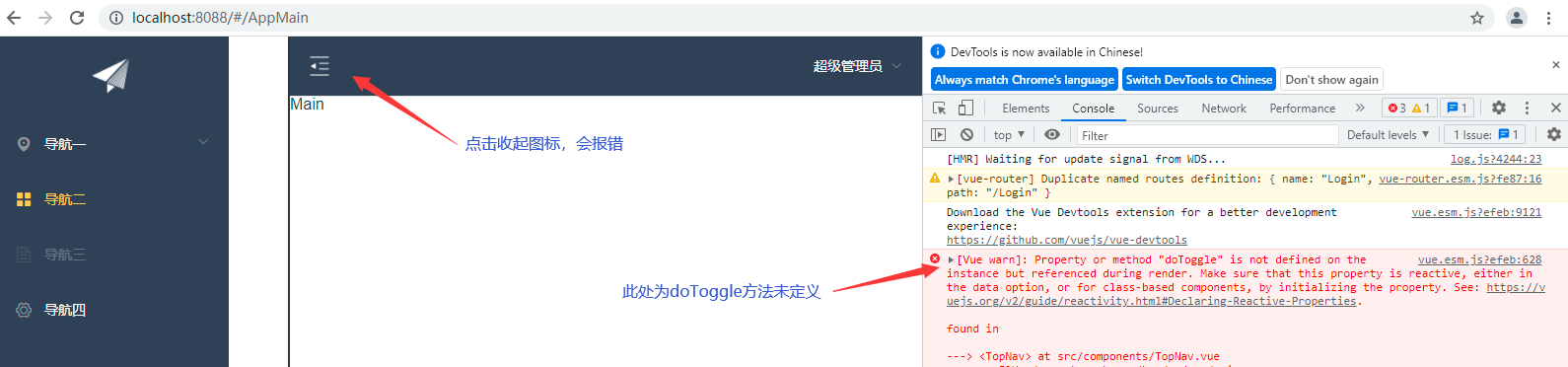Click the '[HMR] Waiting for update signal' log
The height and width of the screenshot is (367, 1568).
pos(1086,159)
